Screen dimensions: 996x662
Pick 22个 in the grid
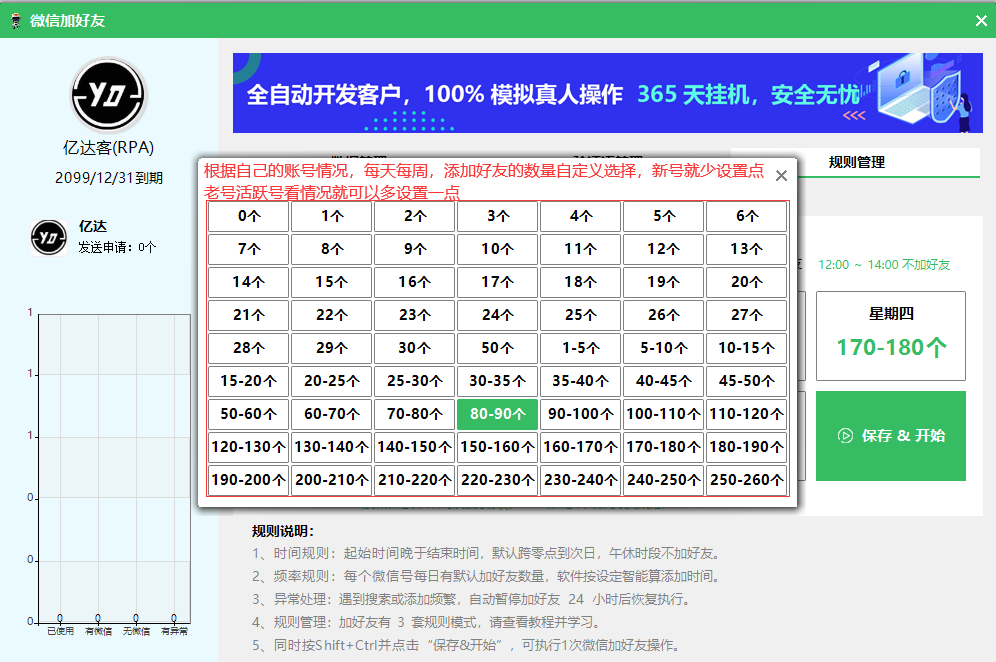coord(332,315)
